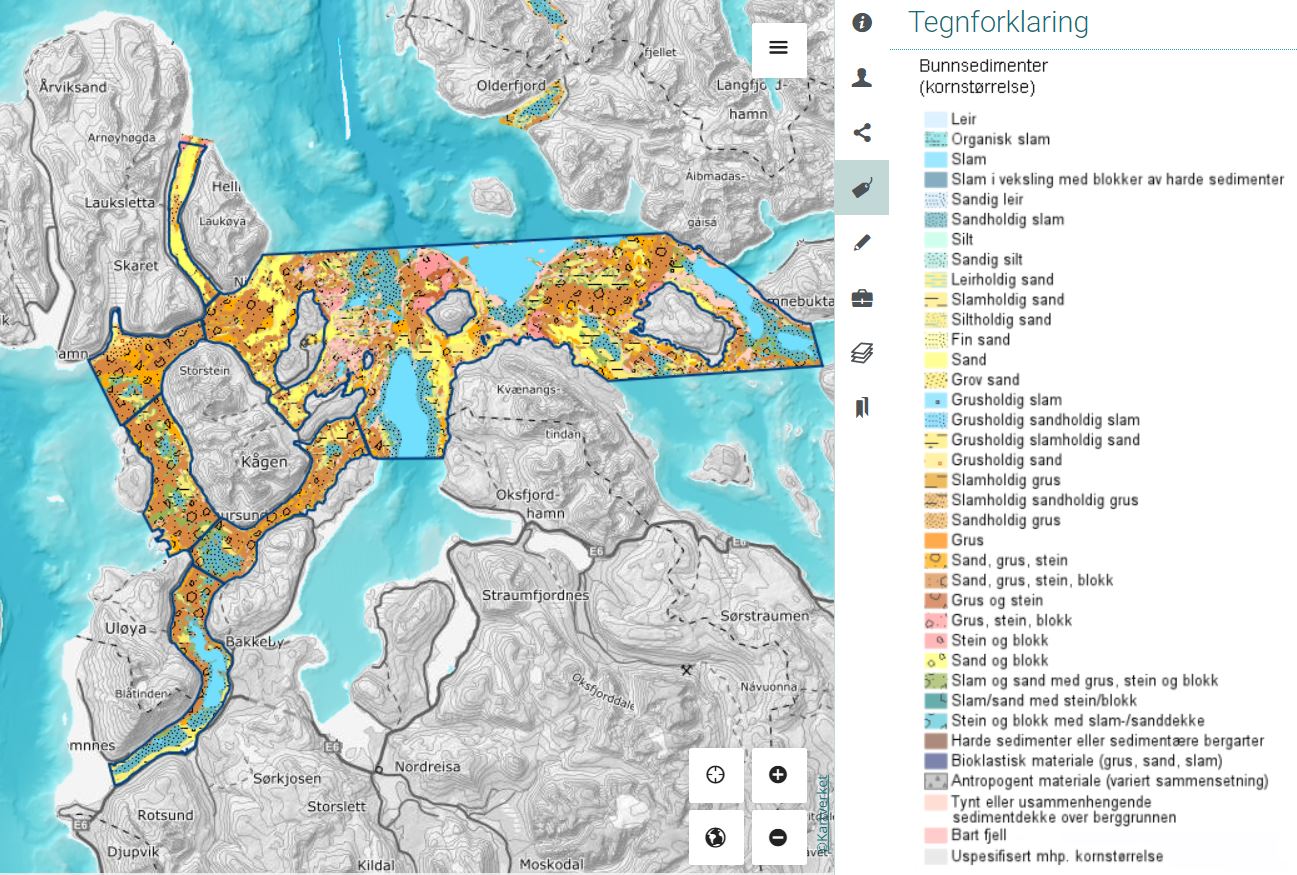Click the Tegnforklaring panel heading
Viewport: 1297px width, 875px height.
click(998, 22)
